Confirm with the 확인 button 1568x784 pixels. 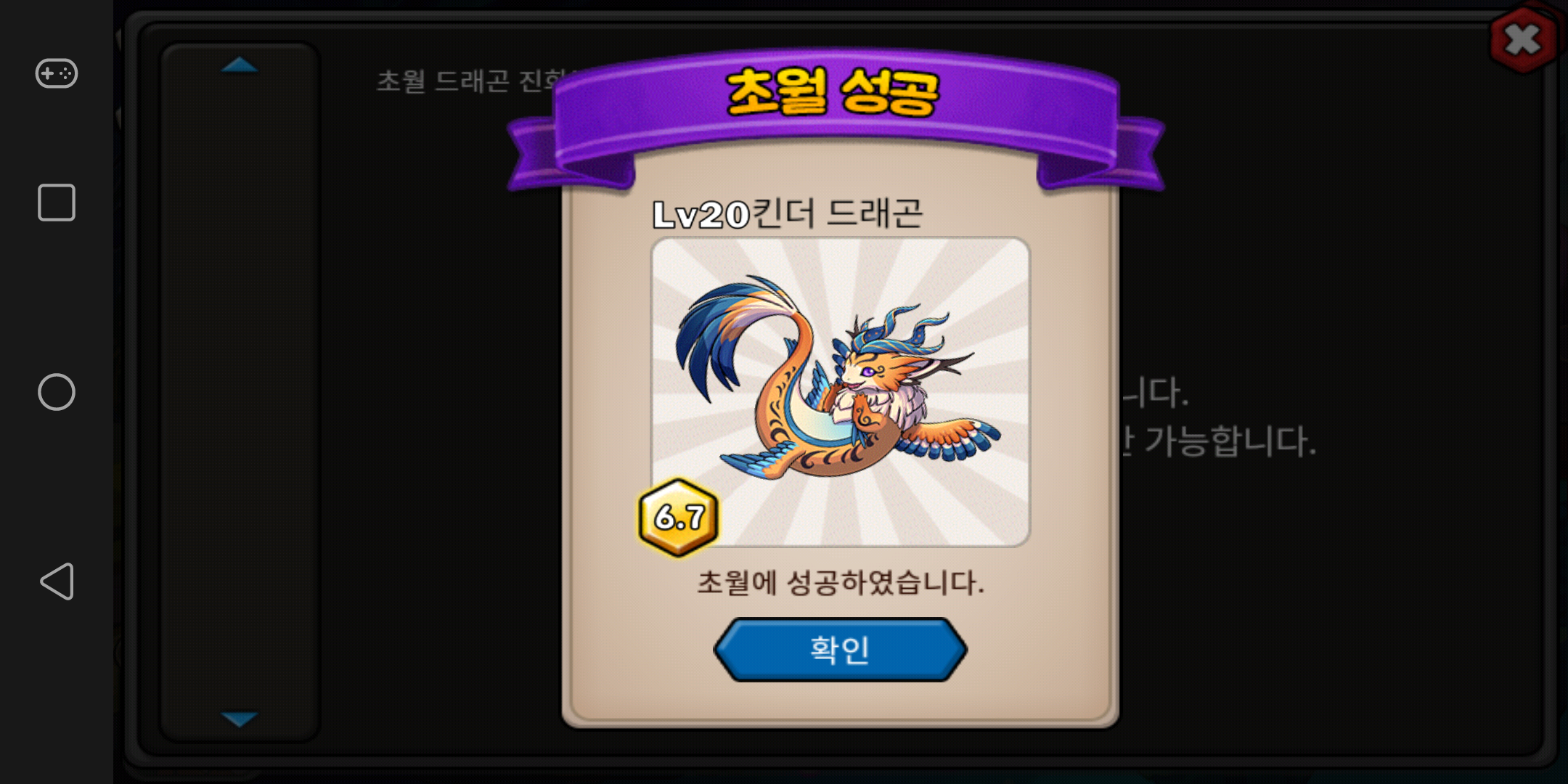840,650
